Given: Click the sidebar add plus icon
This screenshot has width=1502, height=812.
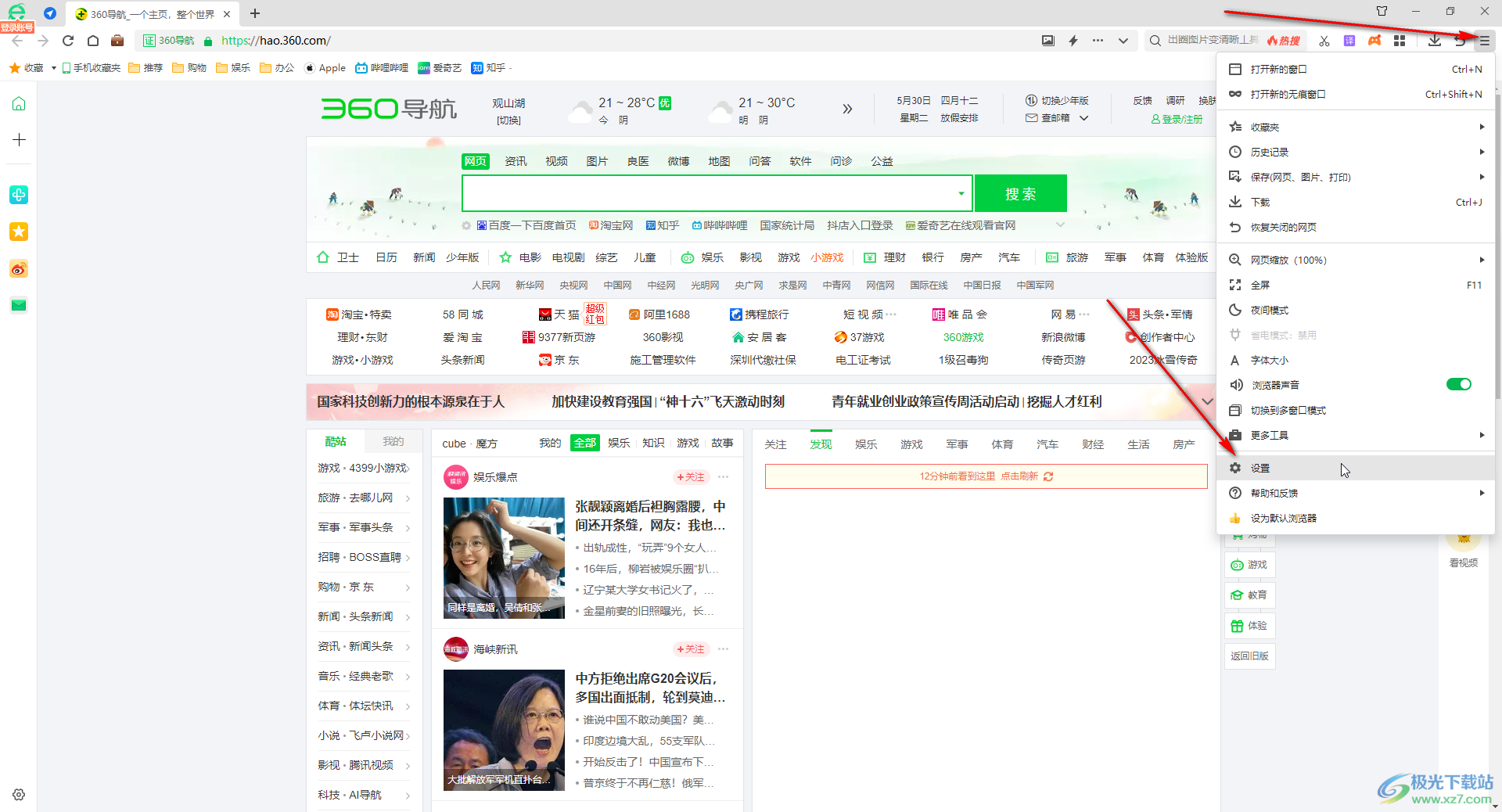Looking at the screenshot, I should pyautogui.click(x=19, y=139).
